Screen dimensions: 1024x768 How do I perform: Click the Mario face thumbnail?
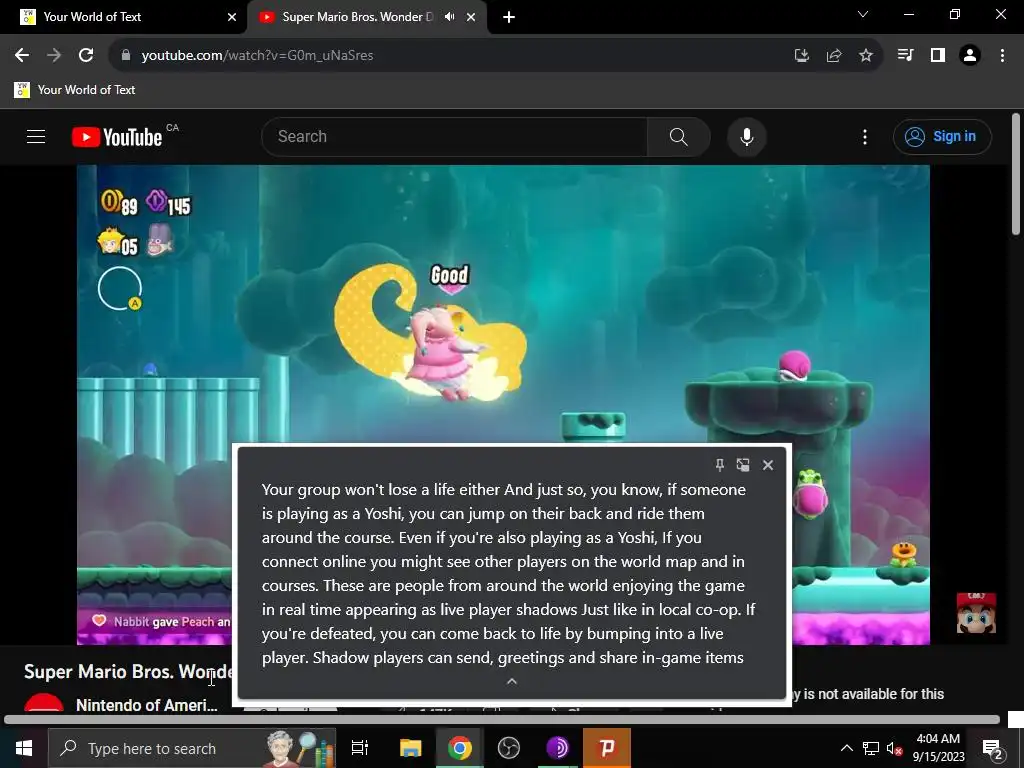(x=976, y=613)
